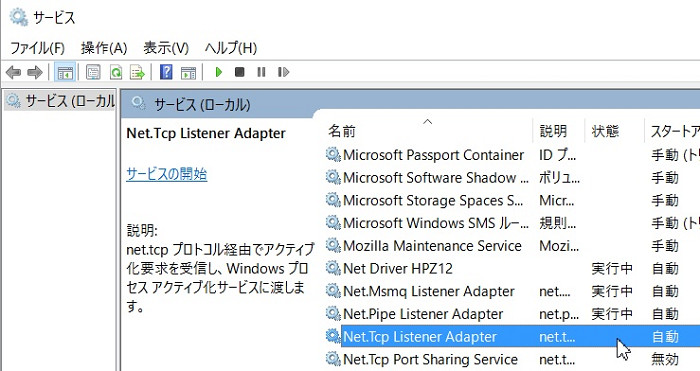Open the blue Help question mark icon
700x371 pixels.
coord(166,72)
